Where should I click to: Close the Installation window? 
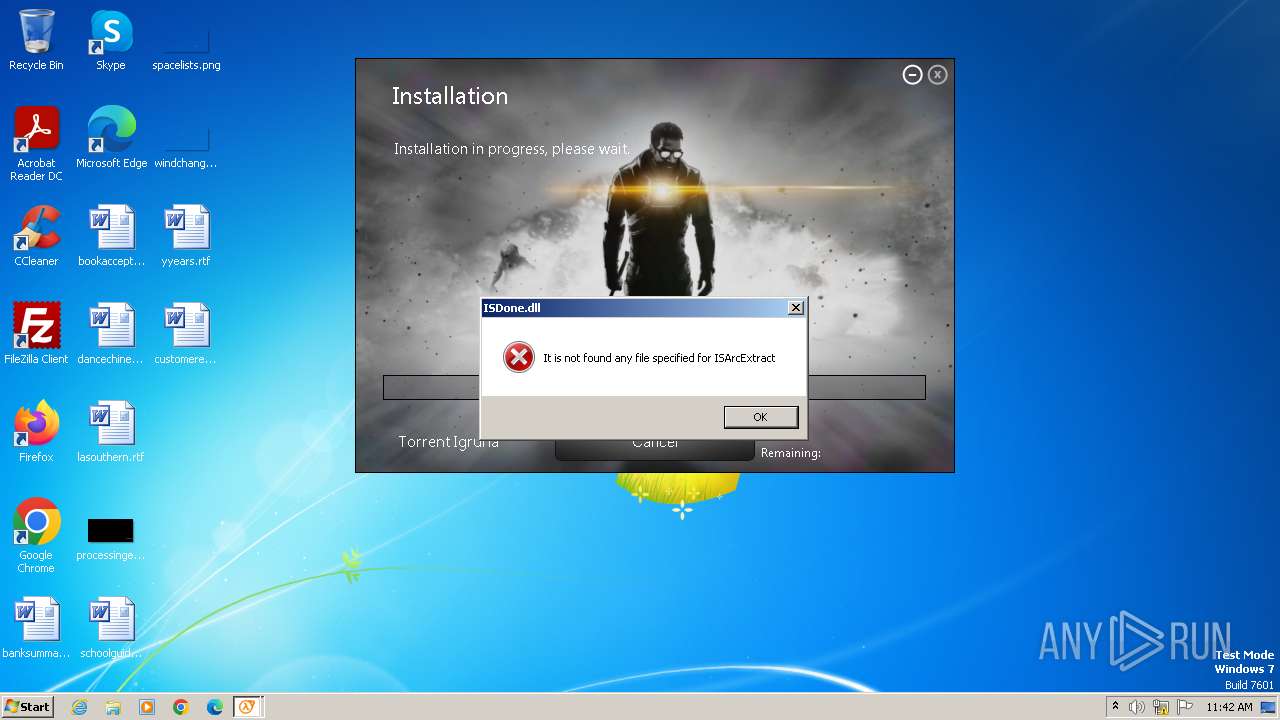tap(937, 75)
